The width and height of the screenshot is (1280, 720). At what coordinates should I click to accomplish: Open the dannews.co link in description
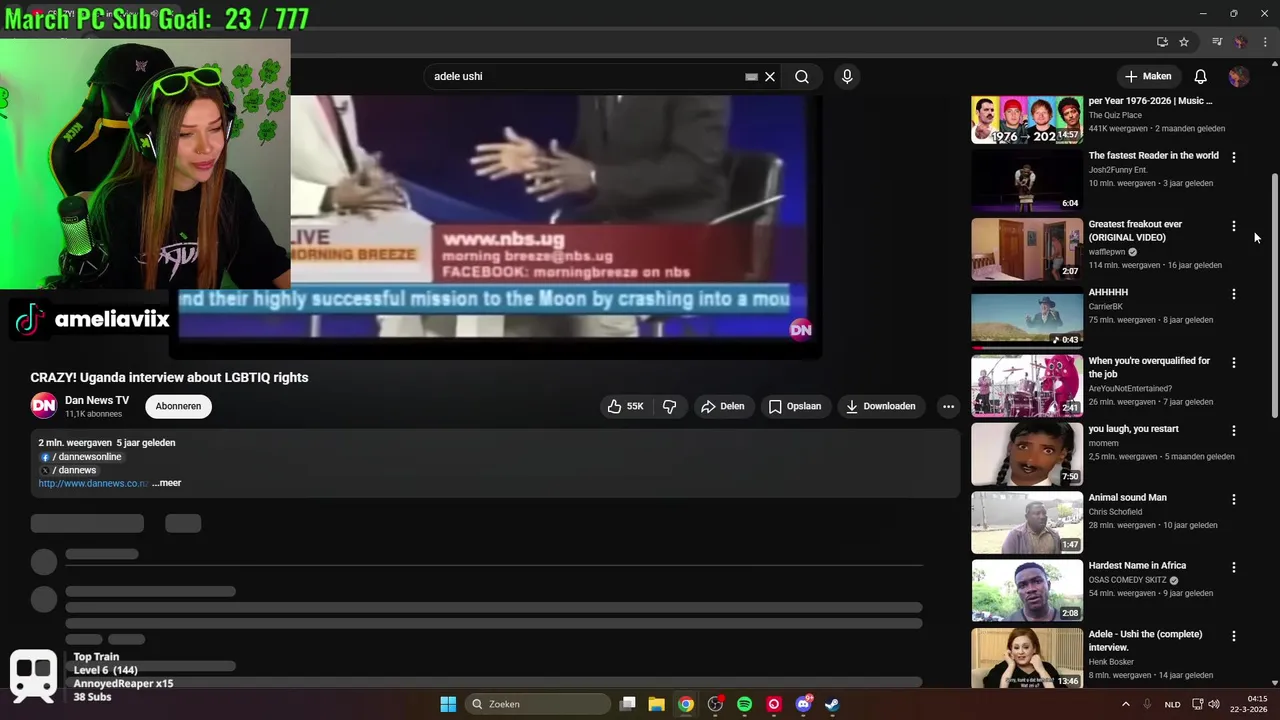pyautogui.click(x=93, y=483)
